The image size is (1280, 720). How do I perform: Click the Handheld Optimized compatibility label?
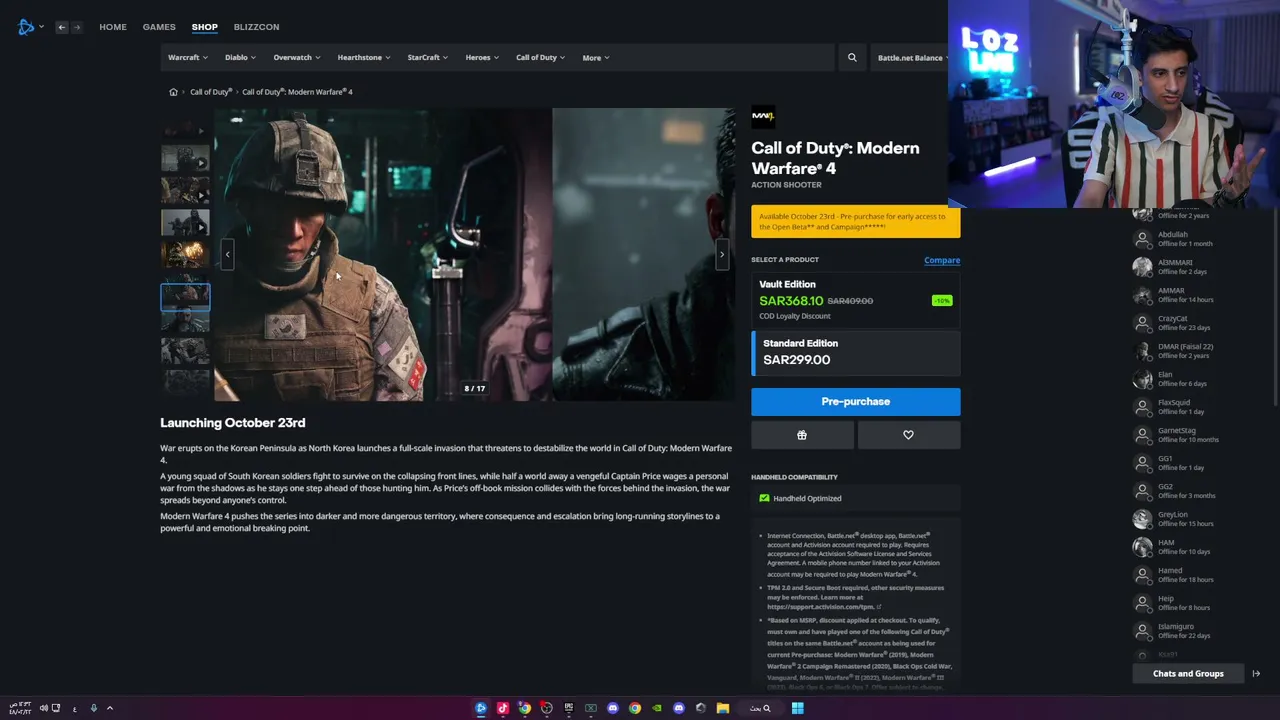(x=807, y=498)
